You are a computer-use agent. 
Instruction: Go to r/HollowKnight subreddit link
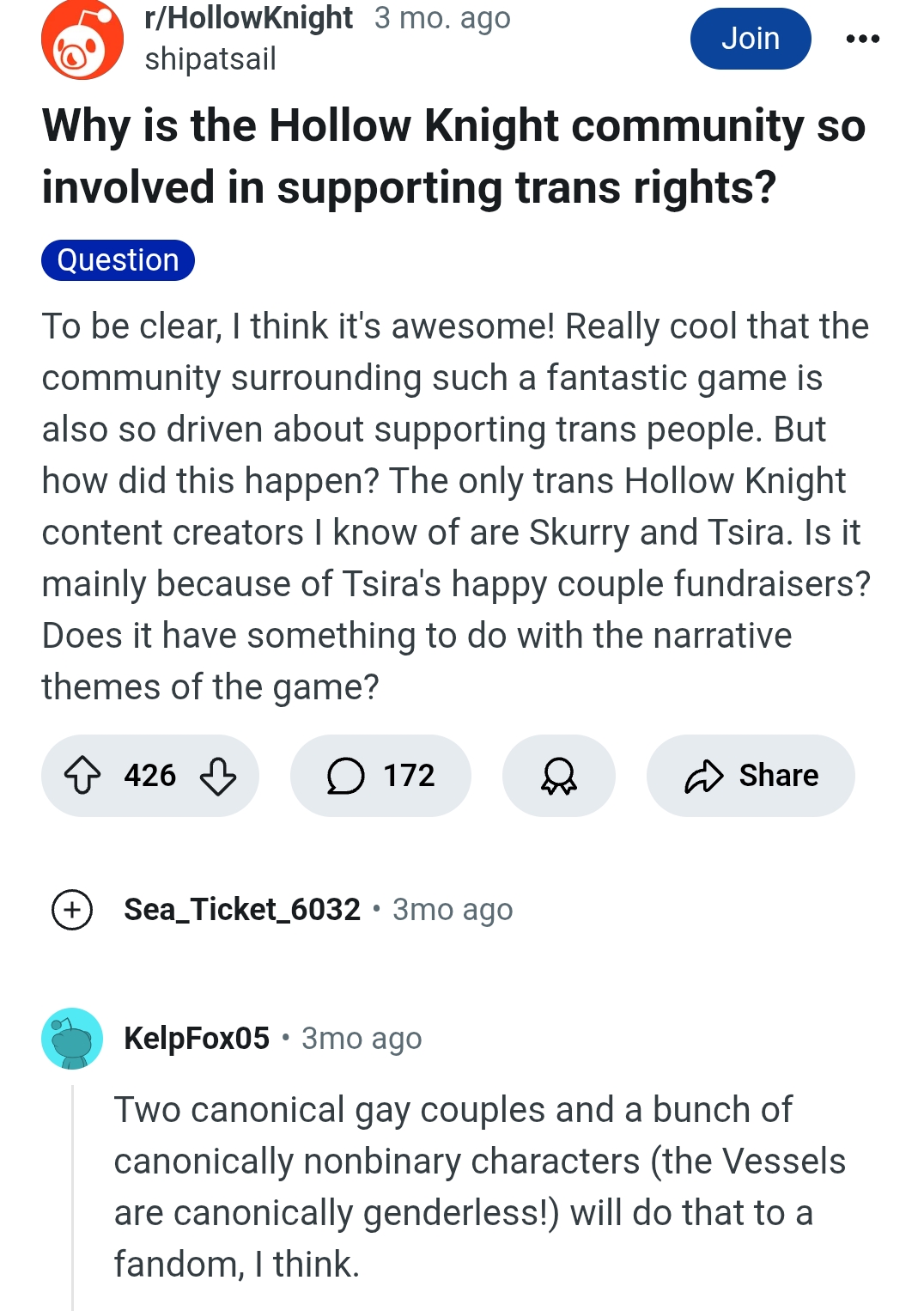click(x=249, y=18)
